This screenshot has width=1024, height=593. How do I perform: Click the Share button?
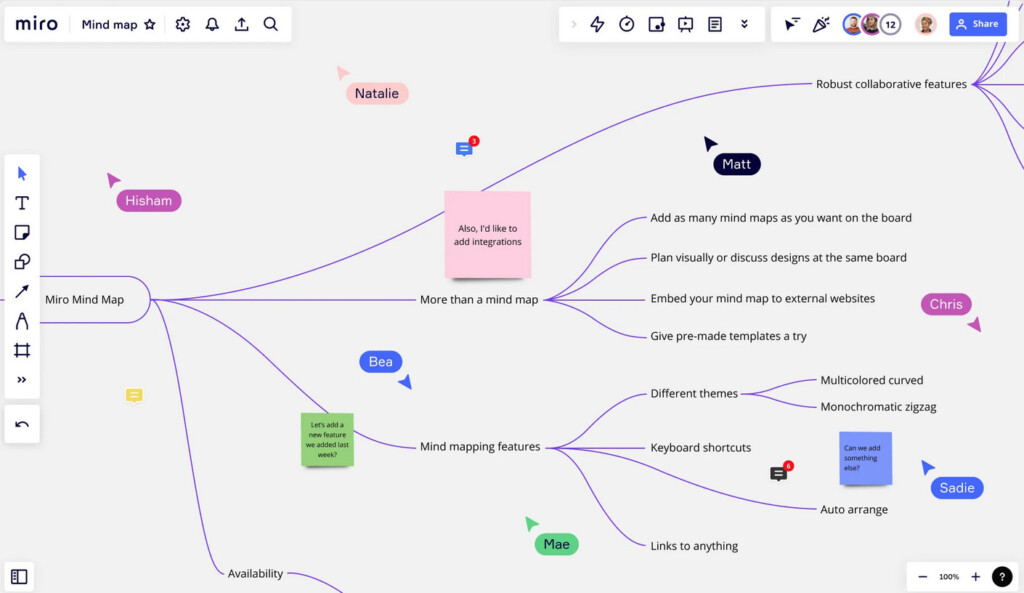977,24
